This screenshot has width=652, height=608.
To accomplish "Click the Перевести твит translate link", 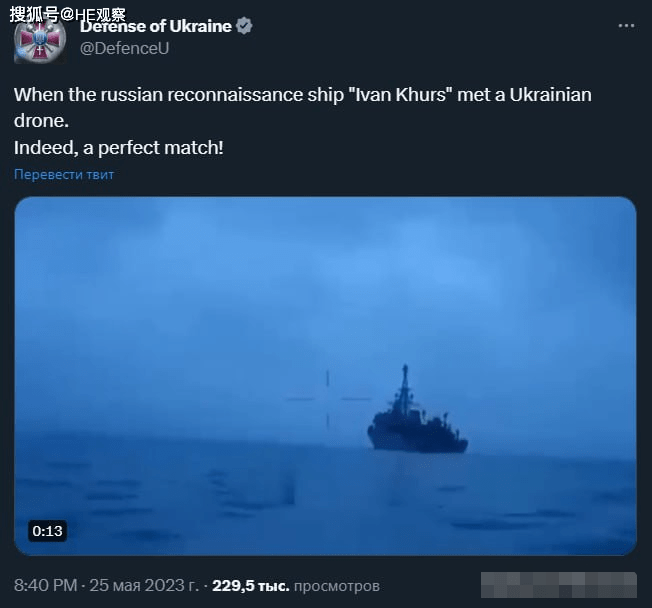I will [x=64, y=175].
